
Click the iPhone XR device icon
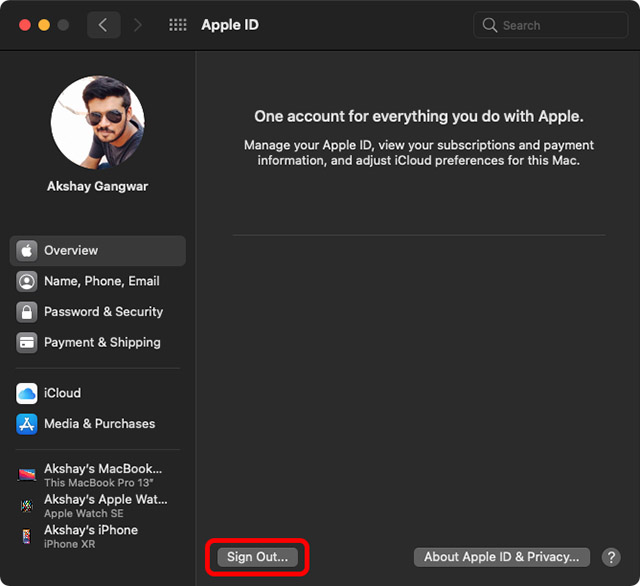(27, 536)
